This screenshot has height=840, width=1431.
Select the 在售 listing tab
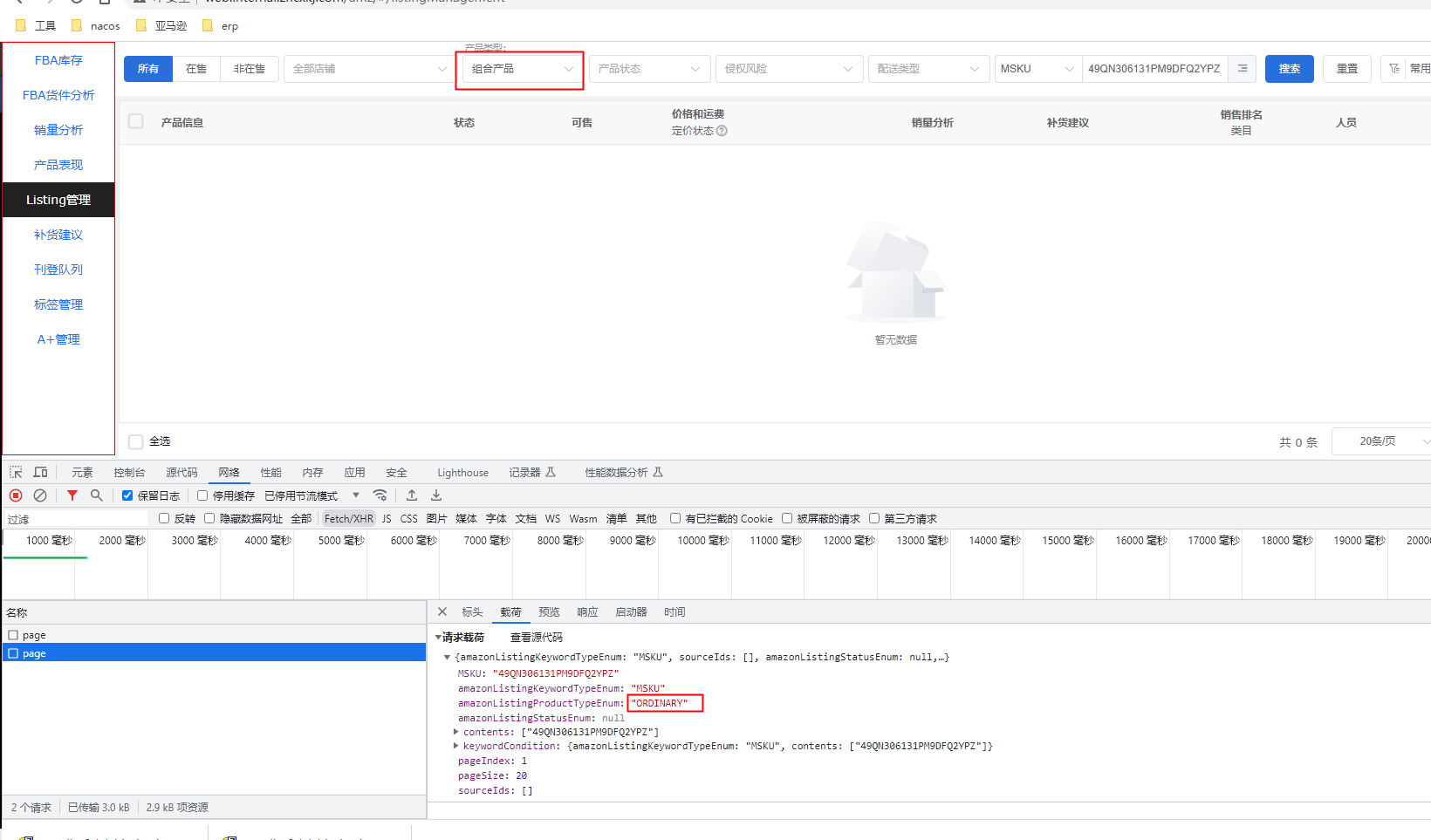pyautogui.click(x=196, y=68)
